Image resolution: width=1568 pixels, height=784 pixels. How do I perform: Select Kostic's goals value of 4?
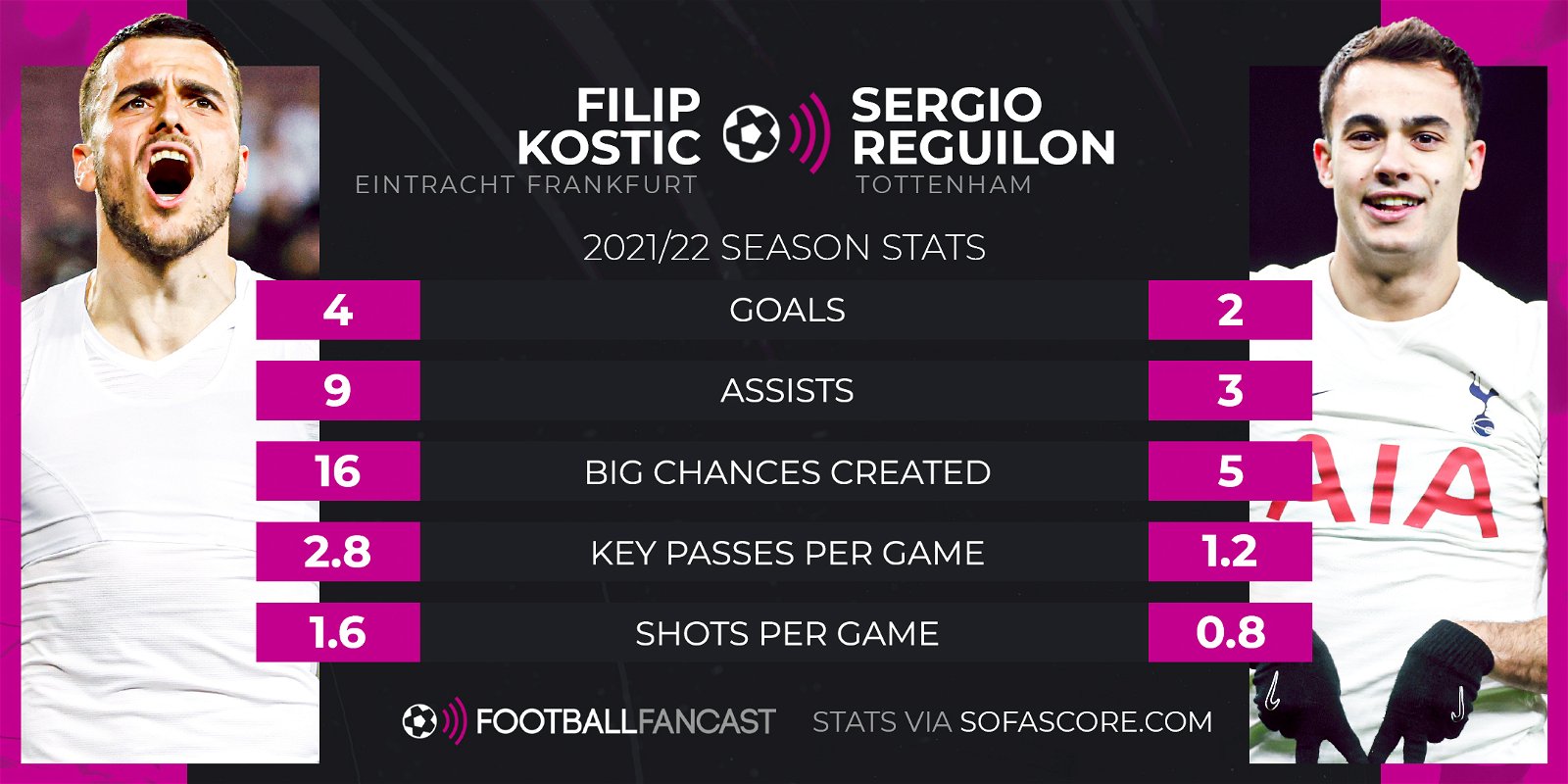[338, 310]
